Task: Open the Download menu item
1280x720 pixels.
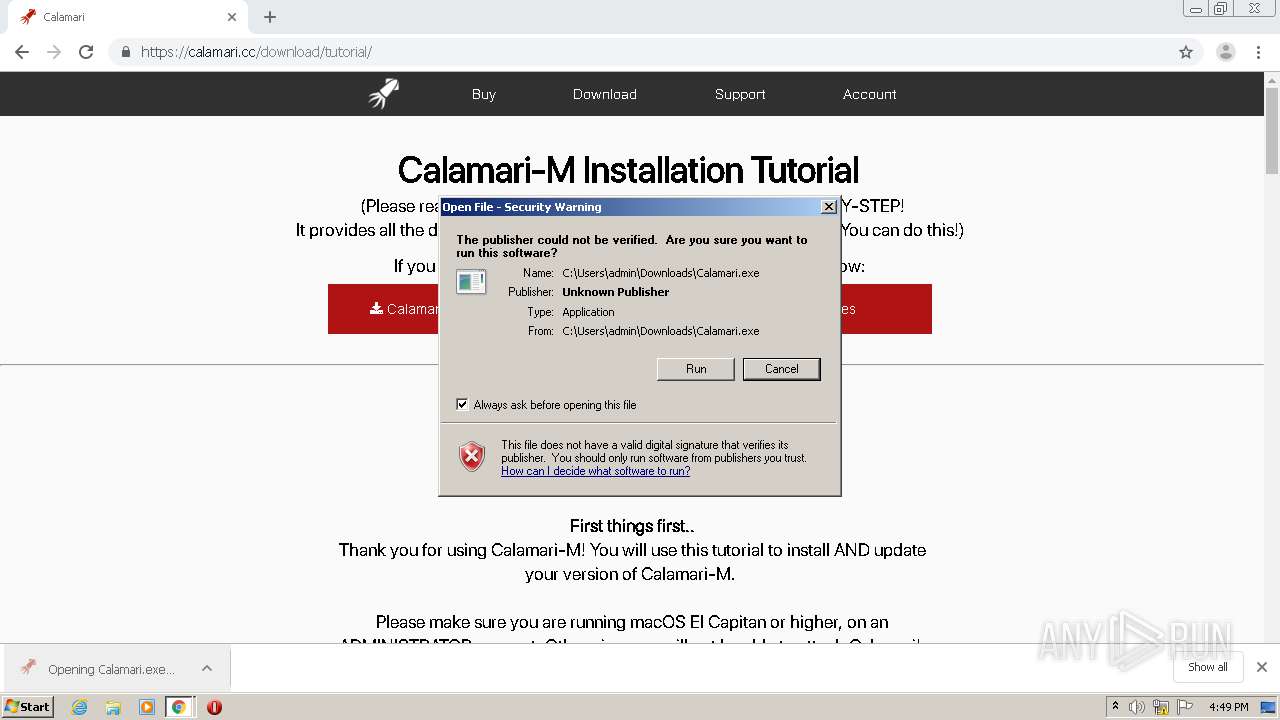Action: [605, 94]
